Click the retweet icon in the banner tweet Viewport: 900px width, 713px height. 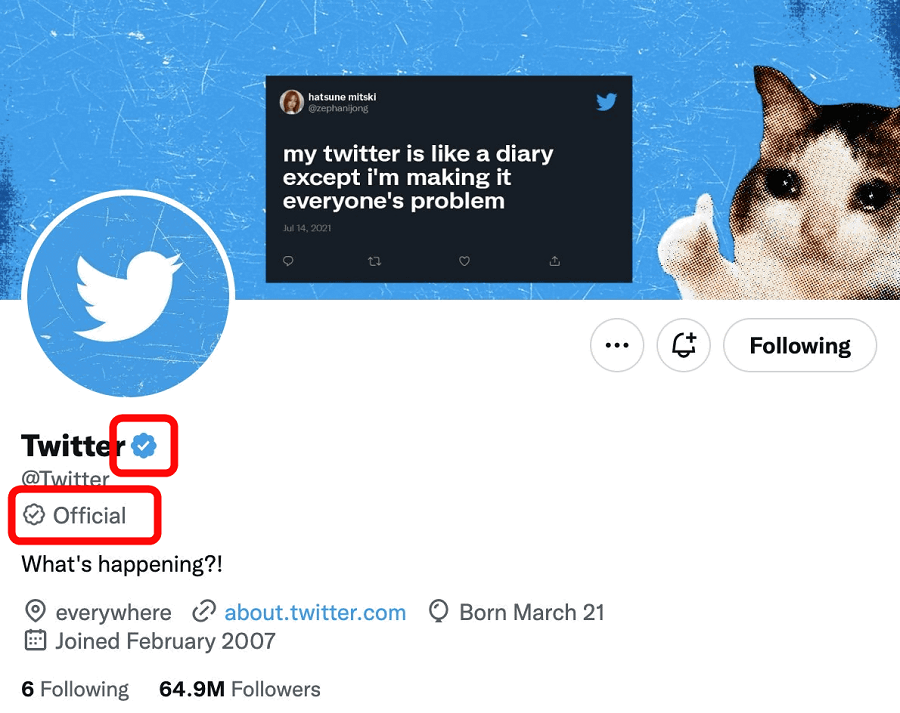pos(375,261)
